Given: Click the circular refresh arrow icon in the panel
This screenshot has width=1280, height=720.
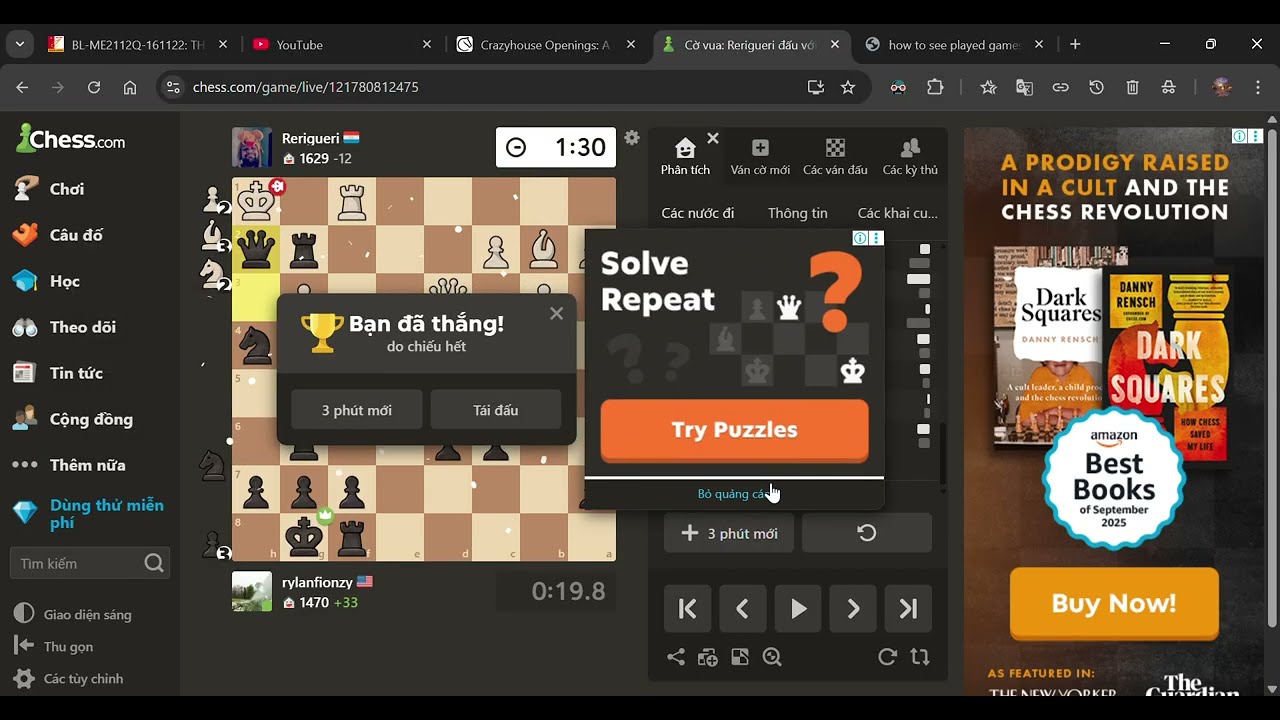Looking at the screenshot, I should [887, 657].
